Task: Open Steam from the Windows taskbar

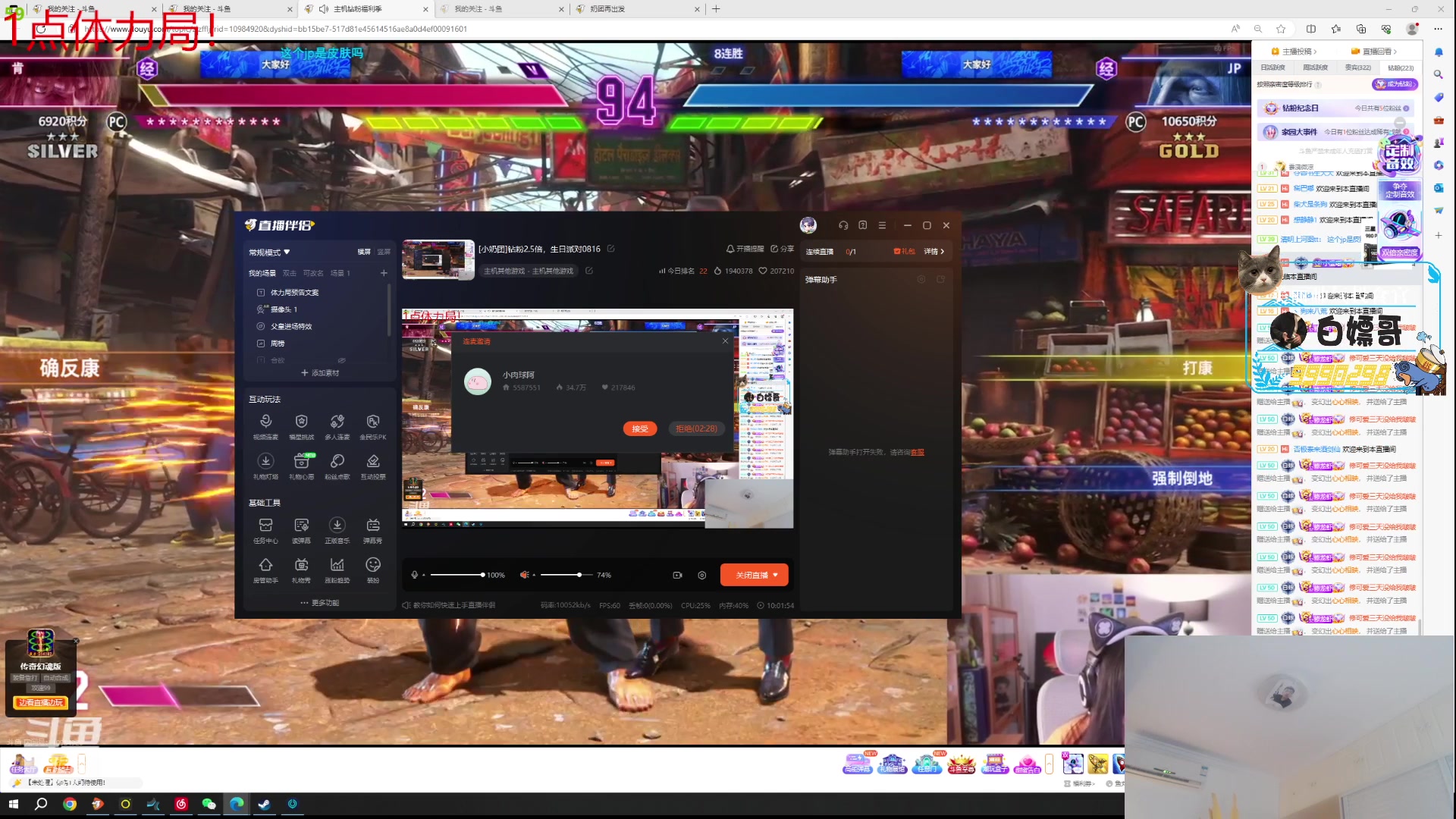Action: coord(264,804)
